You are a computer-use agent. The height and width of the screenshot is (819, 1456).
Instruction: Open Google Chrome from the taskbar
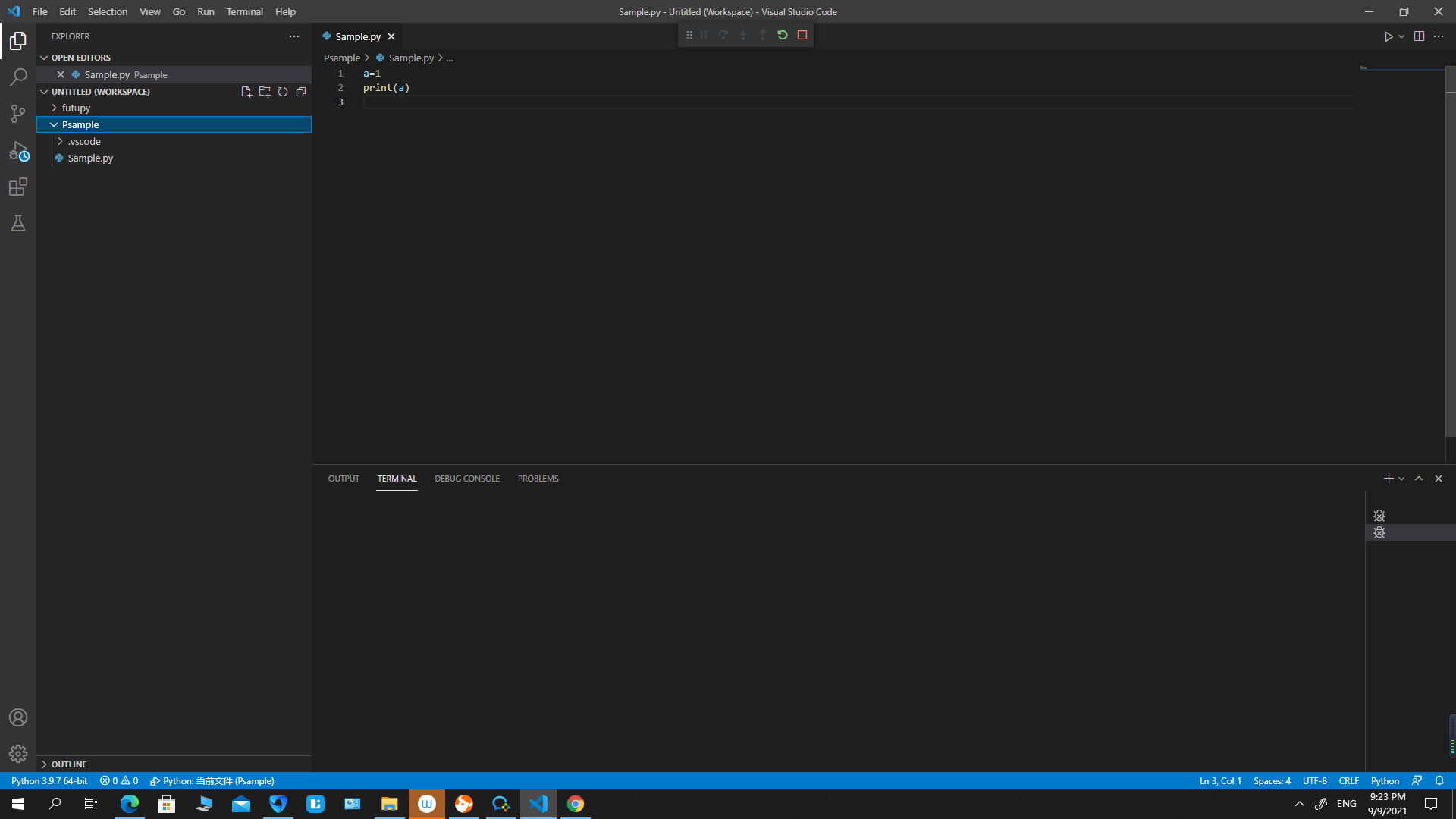click(x=576, y=804)
